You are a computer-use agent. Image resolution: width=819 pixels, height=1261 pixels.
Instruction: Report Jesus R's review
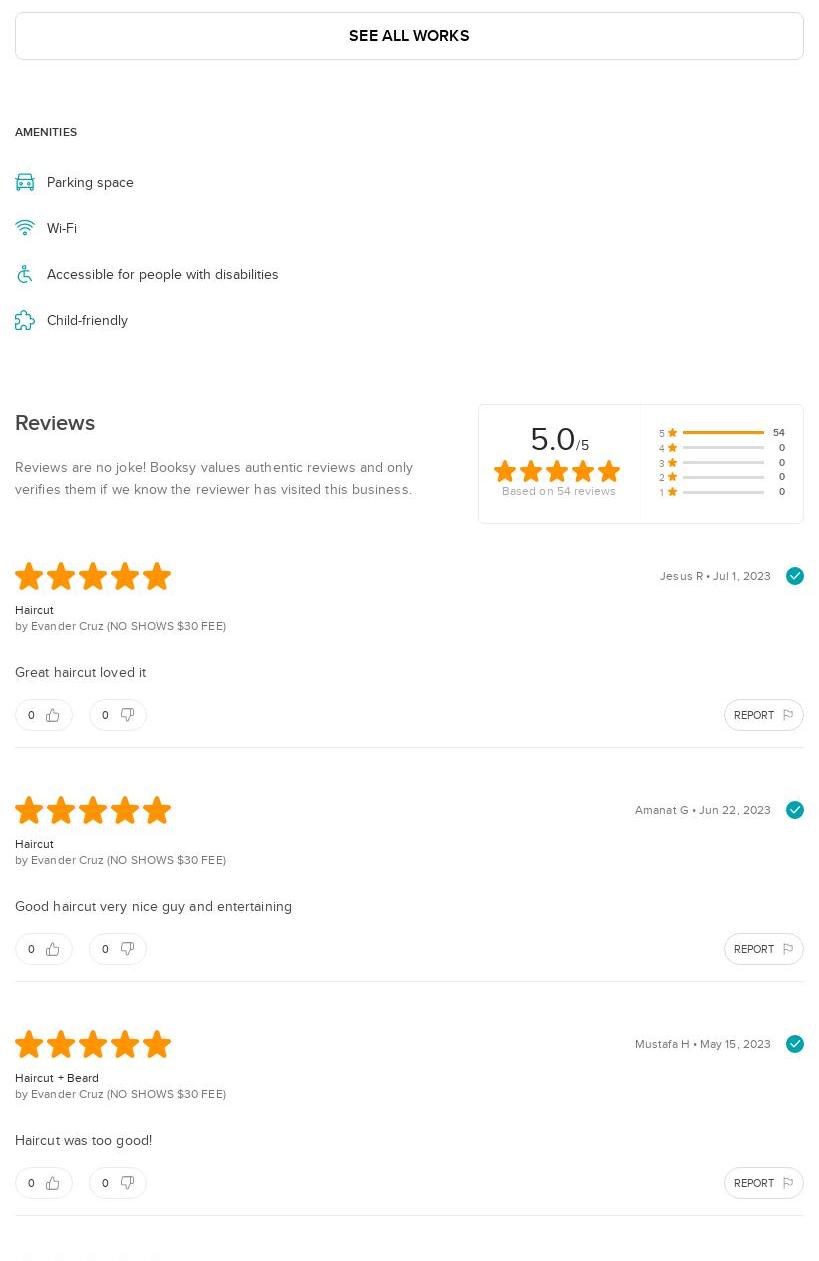pyautogui.click(x=763, y=715)
